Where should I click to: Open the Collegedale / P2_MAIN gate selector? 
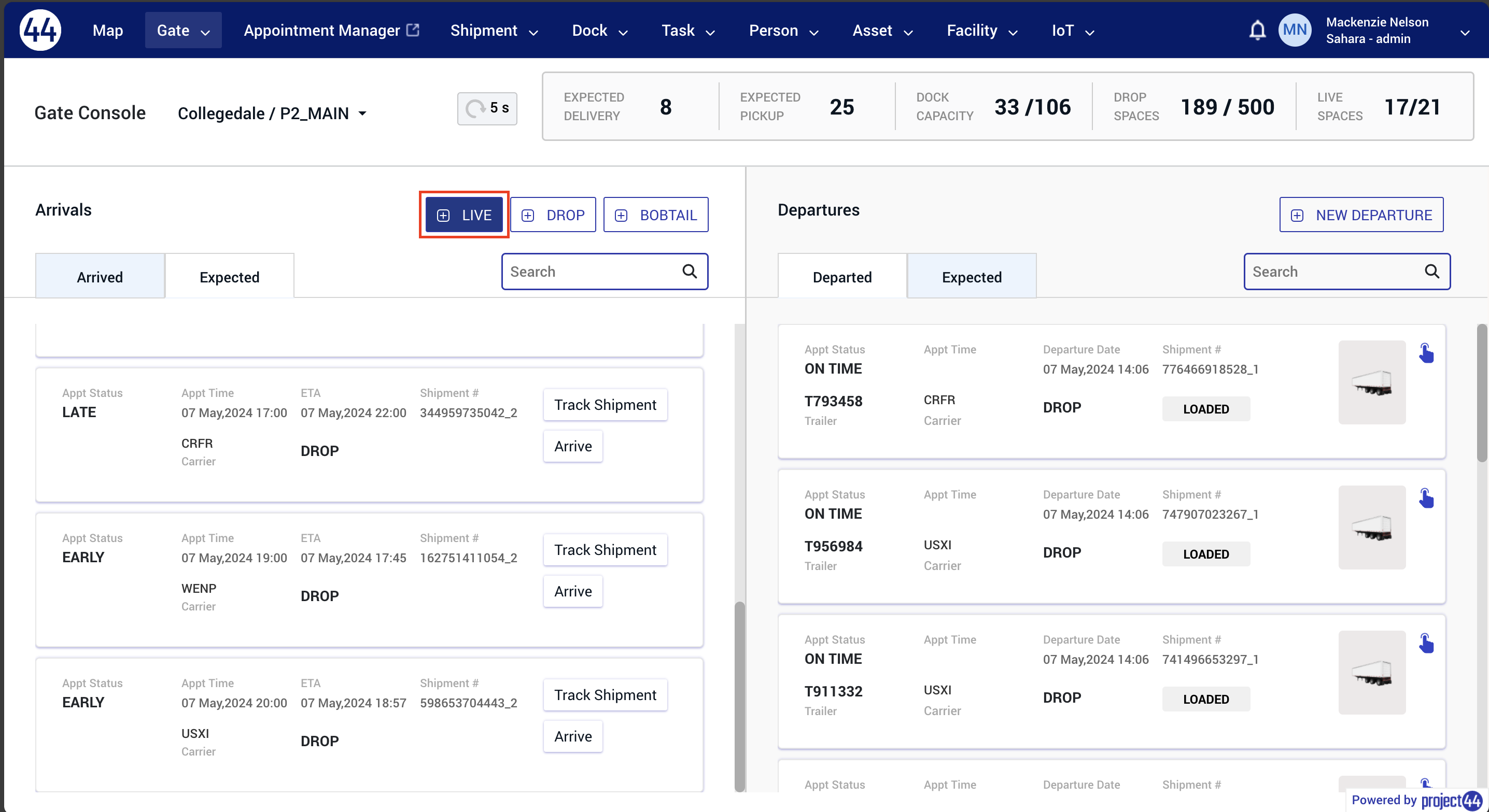point(272,113)
